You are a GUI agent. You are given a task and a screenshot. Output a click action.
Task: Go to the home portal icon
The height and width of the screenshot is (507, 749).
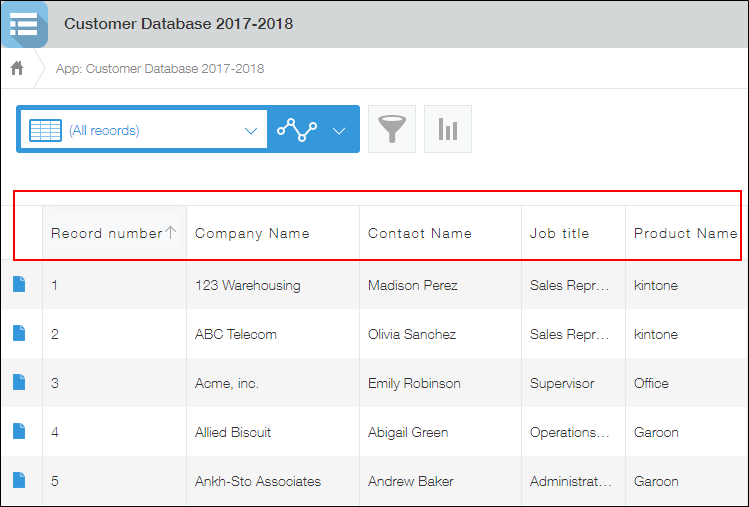click(17, 69)
